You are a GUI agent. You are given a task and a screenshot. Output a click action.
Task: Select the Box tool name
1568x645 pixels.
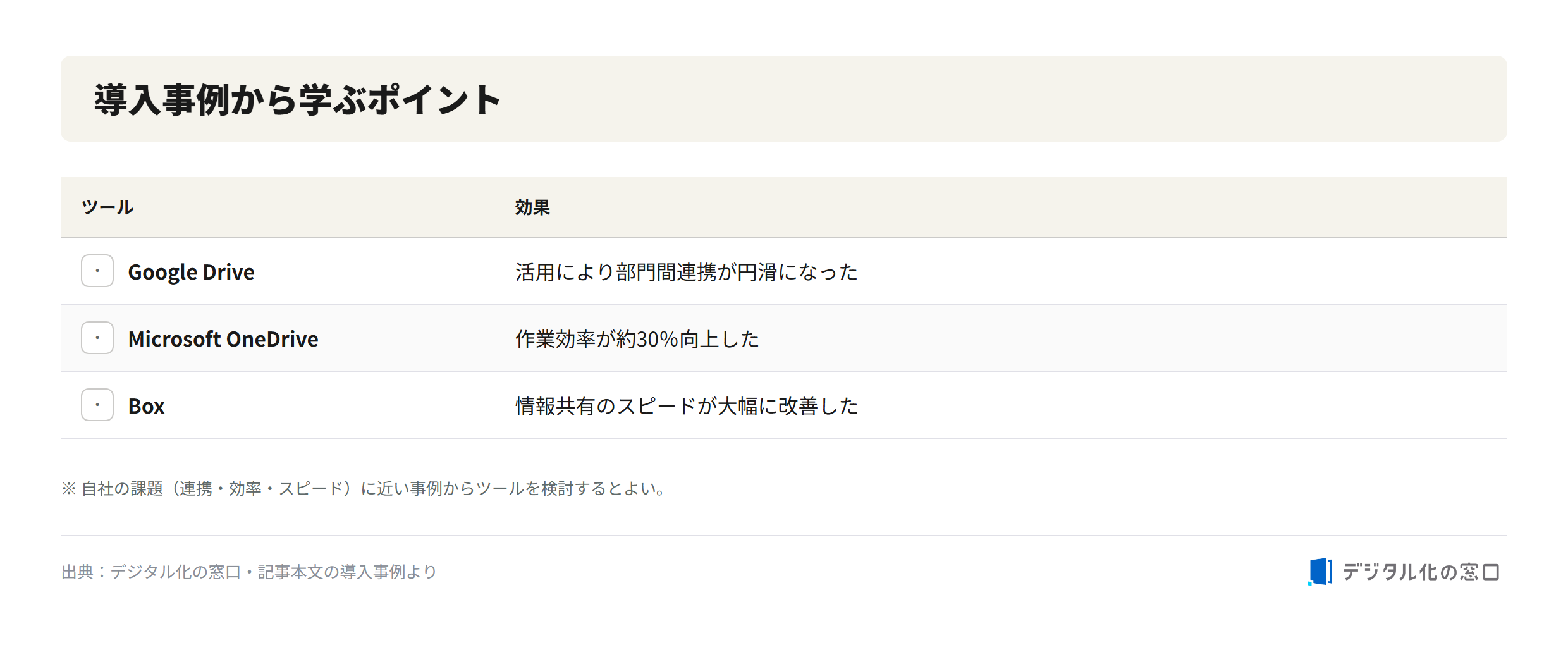pos(146,406)
